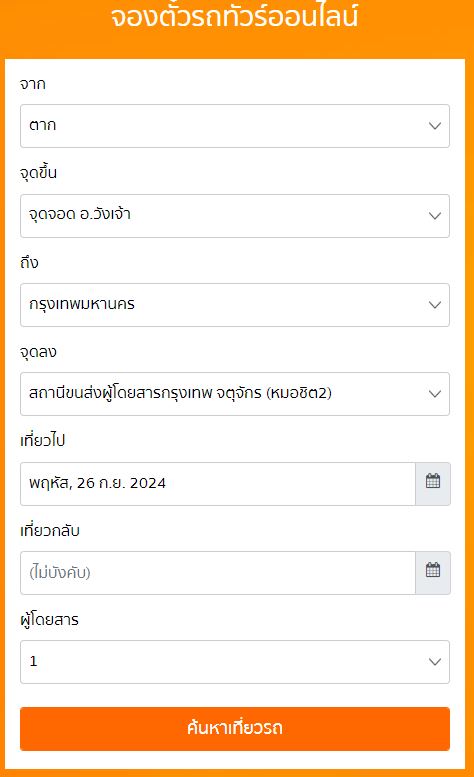Click the จุดลง label text

pos(38,352)
